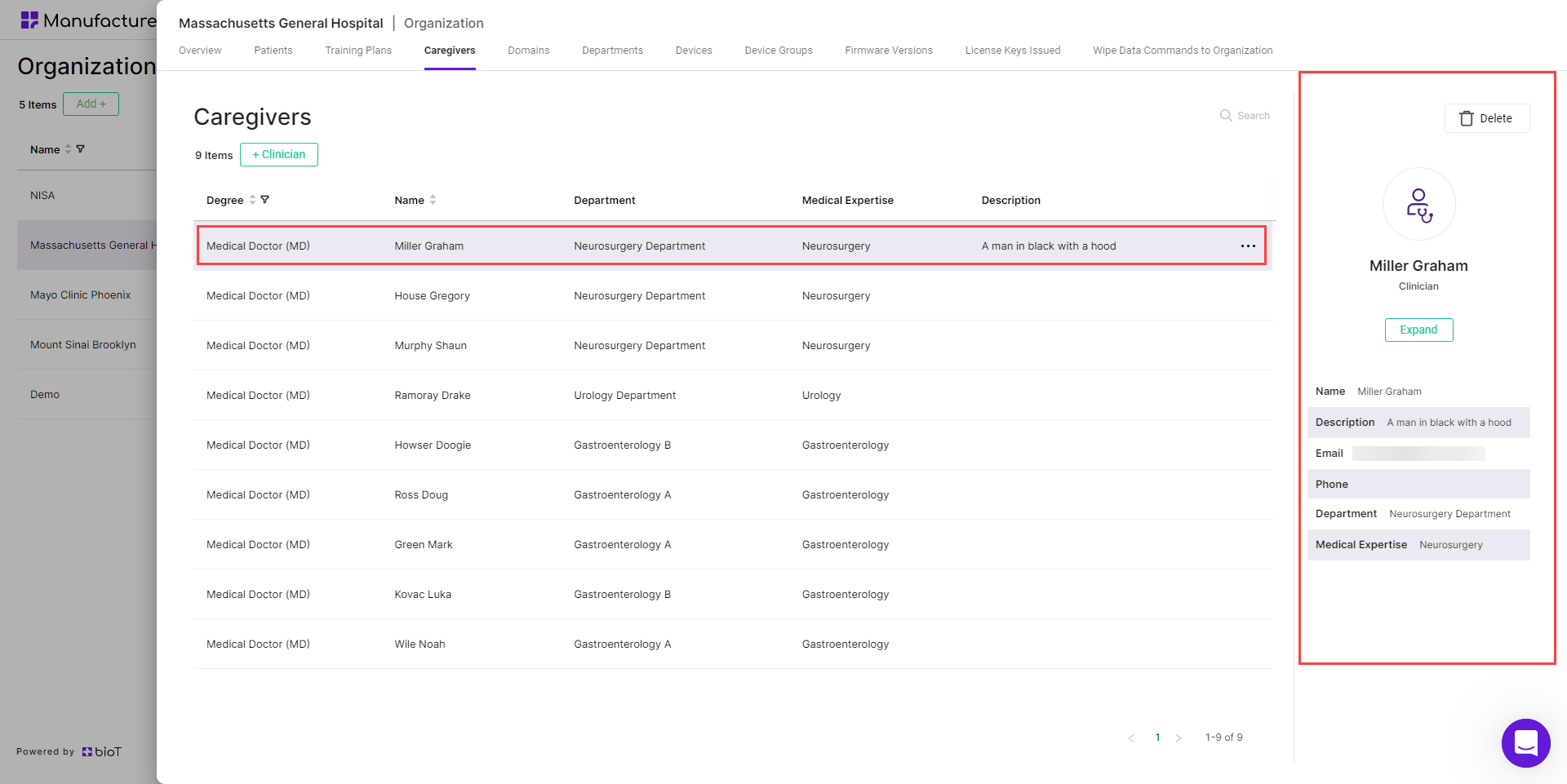Click the Massachusetts General Hospital title

pyautogui.click(x=281, y=24)
